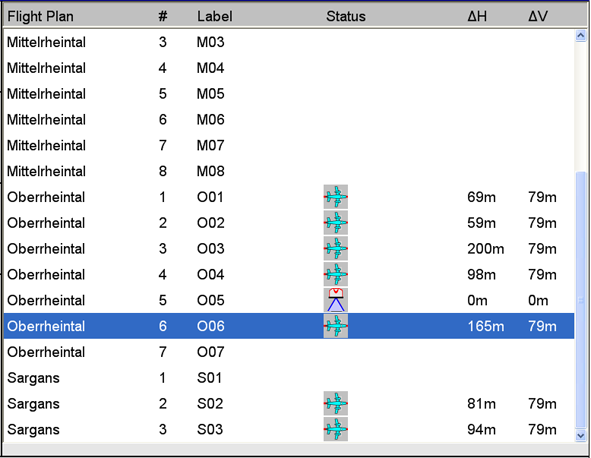
Task: Click the airplane icon in selected O06 row
Action: pos(335,326)
